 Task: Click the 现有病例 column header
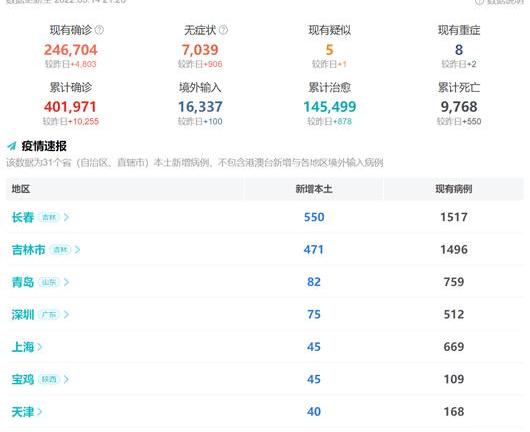coord(454,189)
